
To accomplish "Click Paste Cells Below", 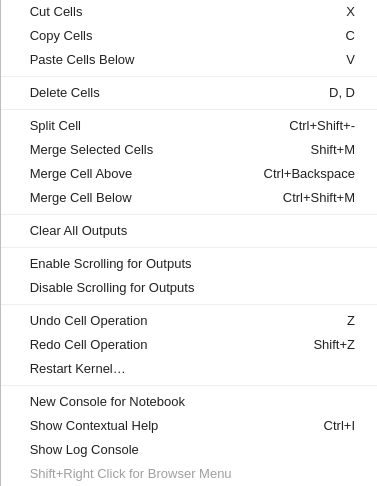I will click(x=189, y=60).
